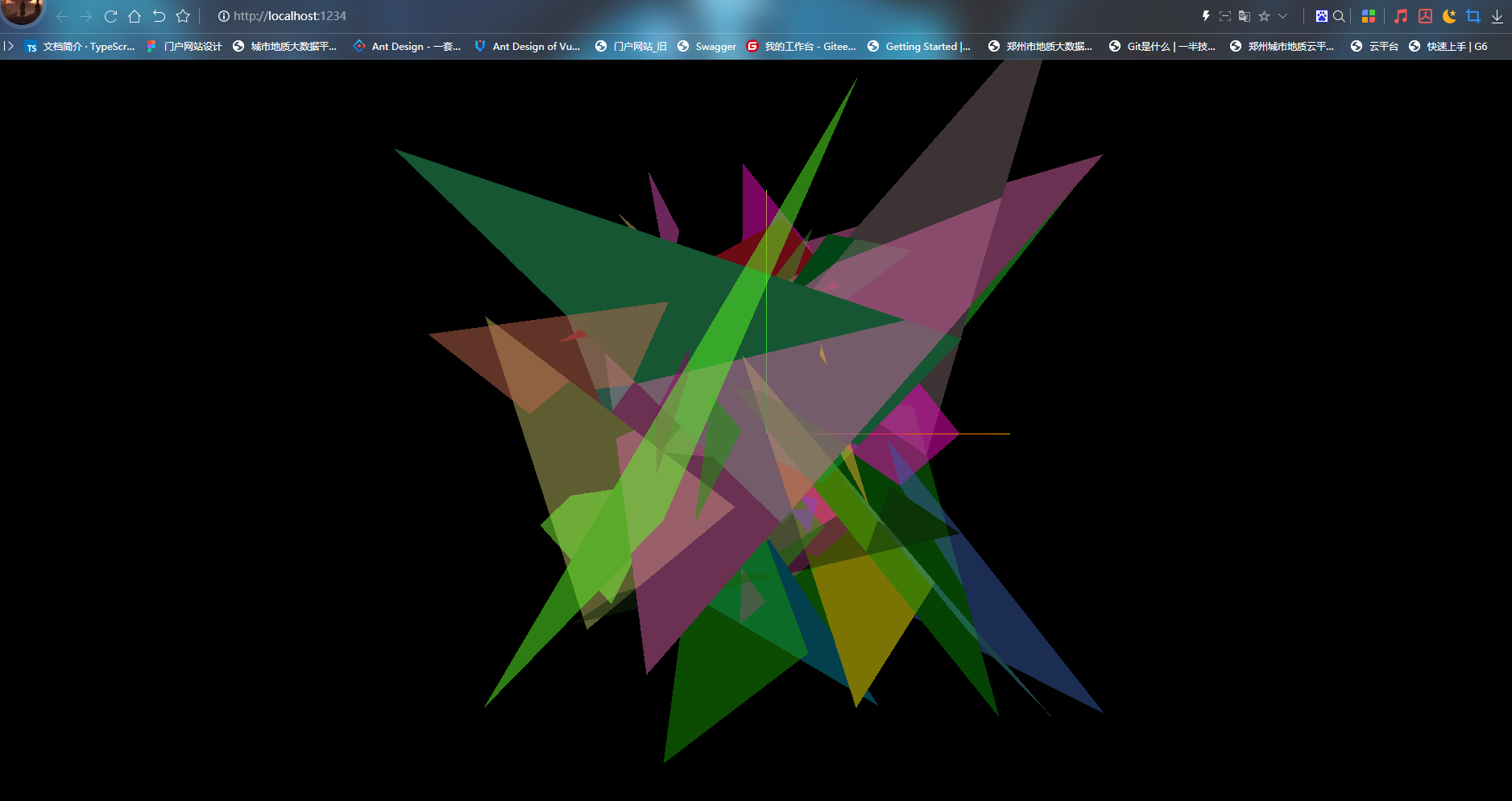Click the browser forward arrow
Screen dimensions: 1512x801
(86, 16)
